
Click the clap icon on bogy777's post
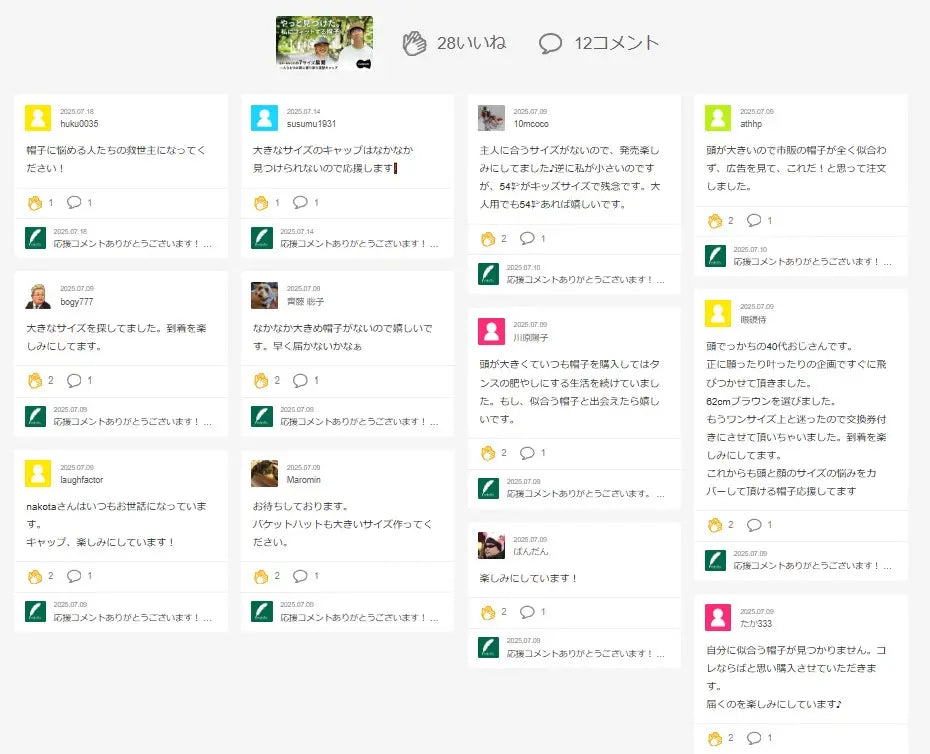(35, 381)
